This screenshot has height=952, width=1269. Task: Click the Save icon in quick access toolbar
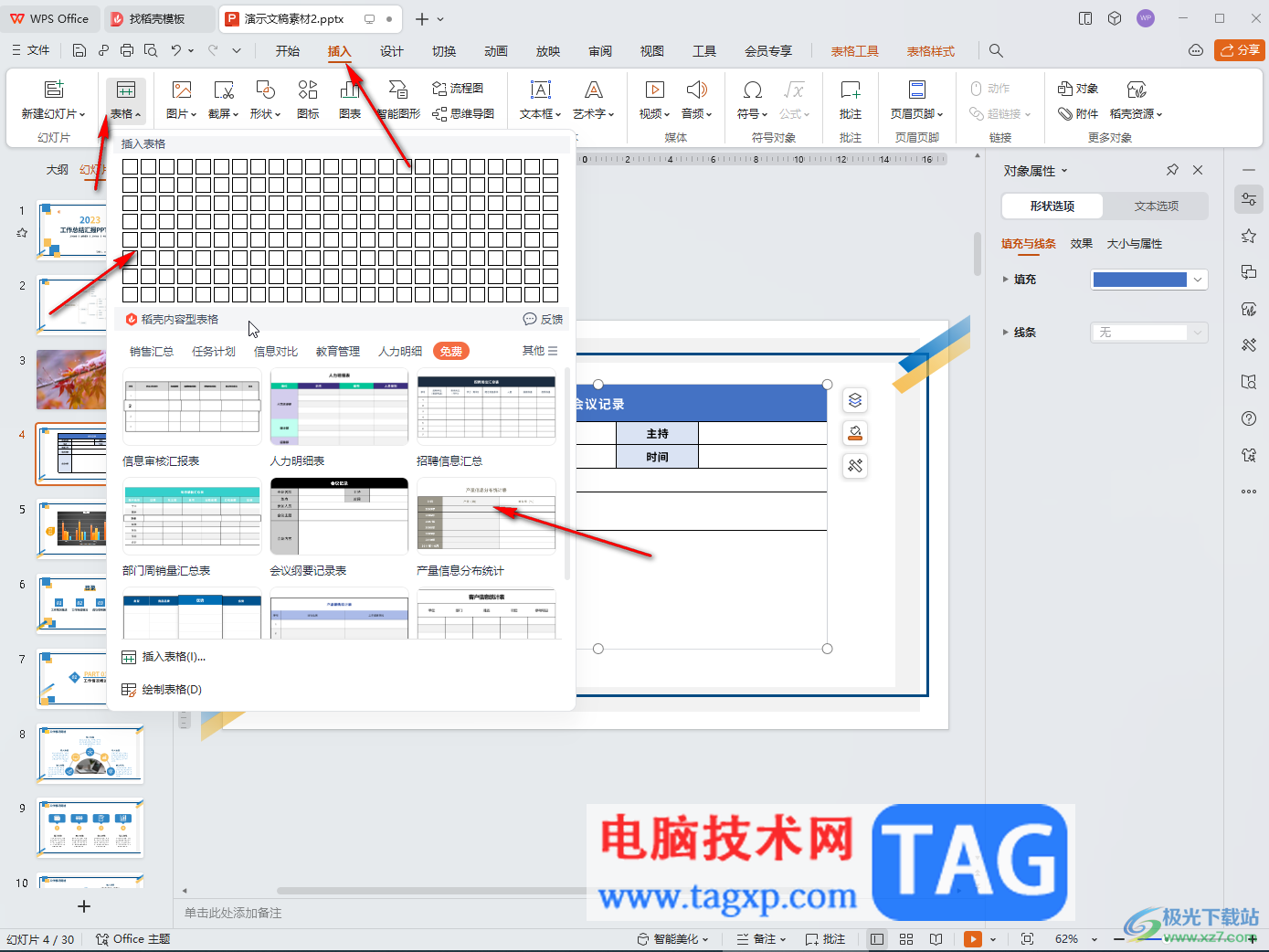[x=79, y=50]
